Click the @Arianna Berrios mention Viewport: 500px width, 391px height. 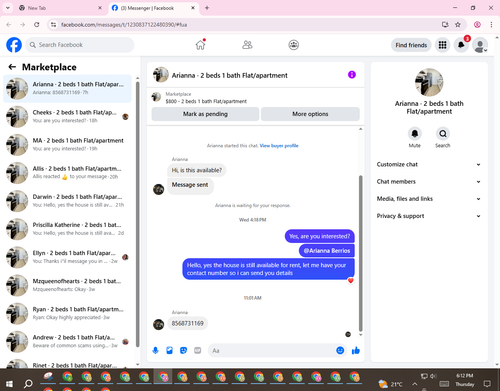pos(327,251)
